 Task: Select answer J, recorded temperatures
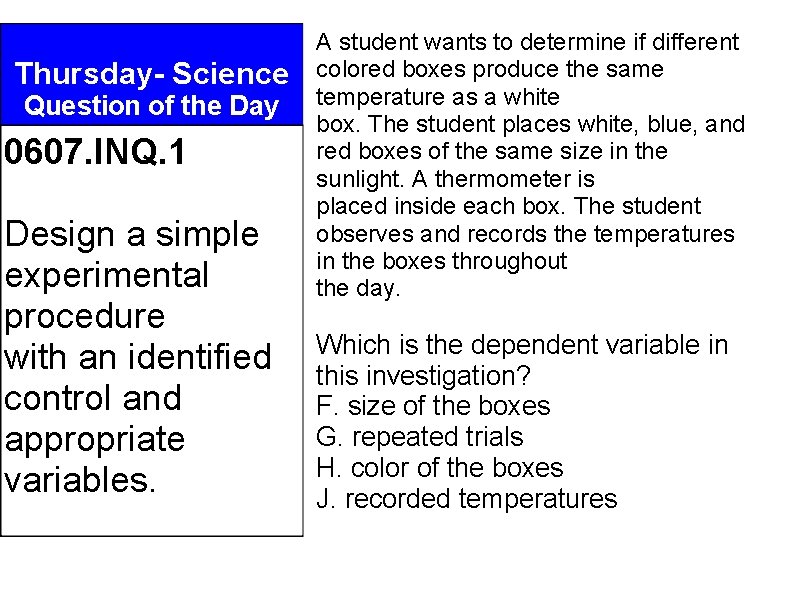click(x=466, y=499)
